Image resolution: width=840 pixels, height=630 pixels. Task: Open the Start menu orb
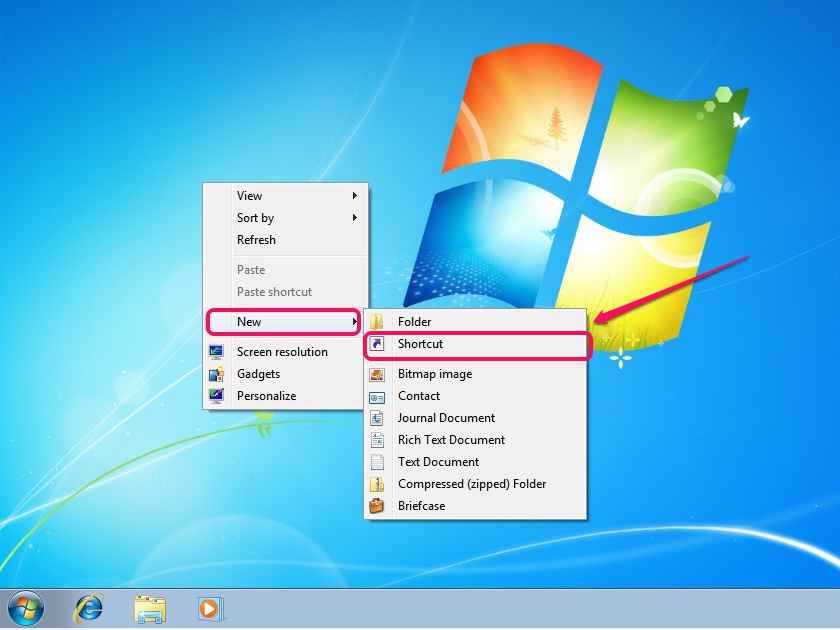(26, 608)
